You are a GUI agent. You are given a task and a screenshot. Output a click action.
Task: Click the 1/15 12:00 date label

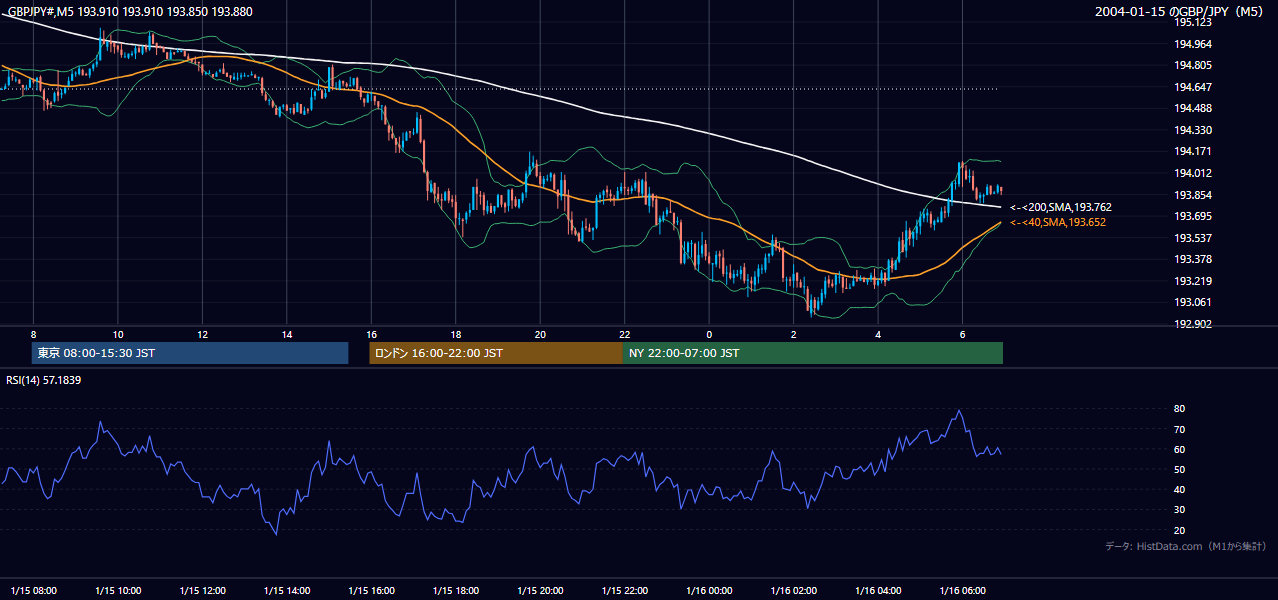(203, 590)
